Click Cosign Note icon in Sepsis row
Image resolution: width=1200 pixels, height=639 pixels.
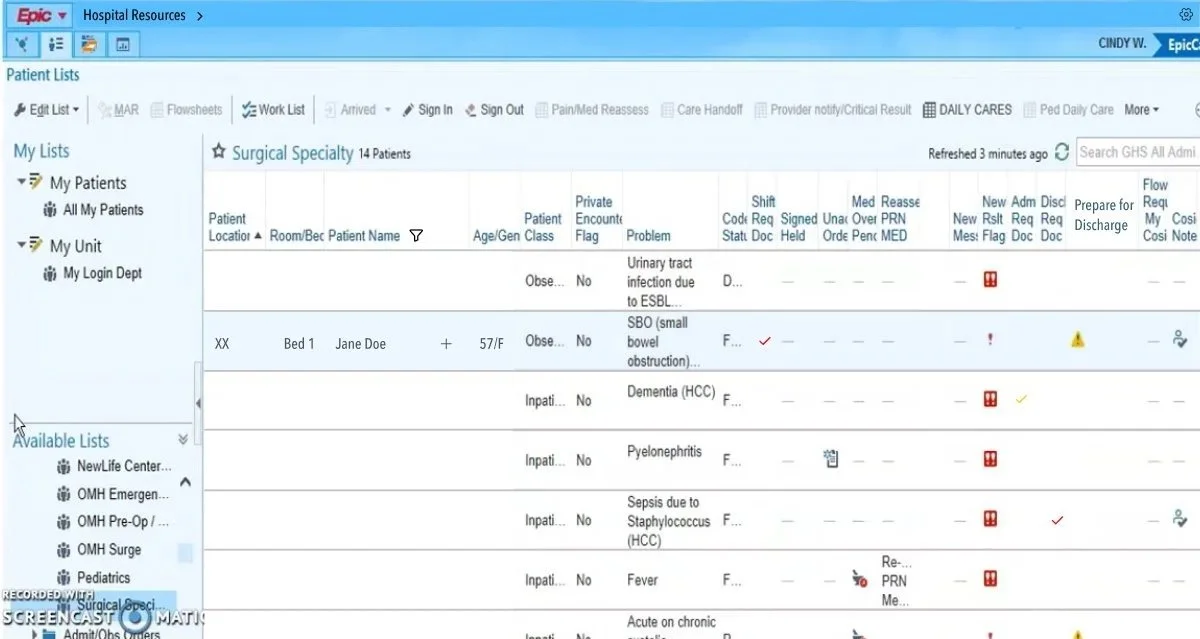[1180, 518]
